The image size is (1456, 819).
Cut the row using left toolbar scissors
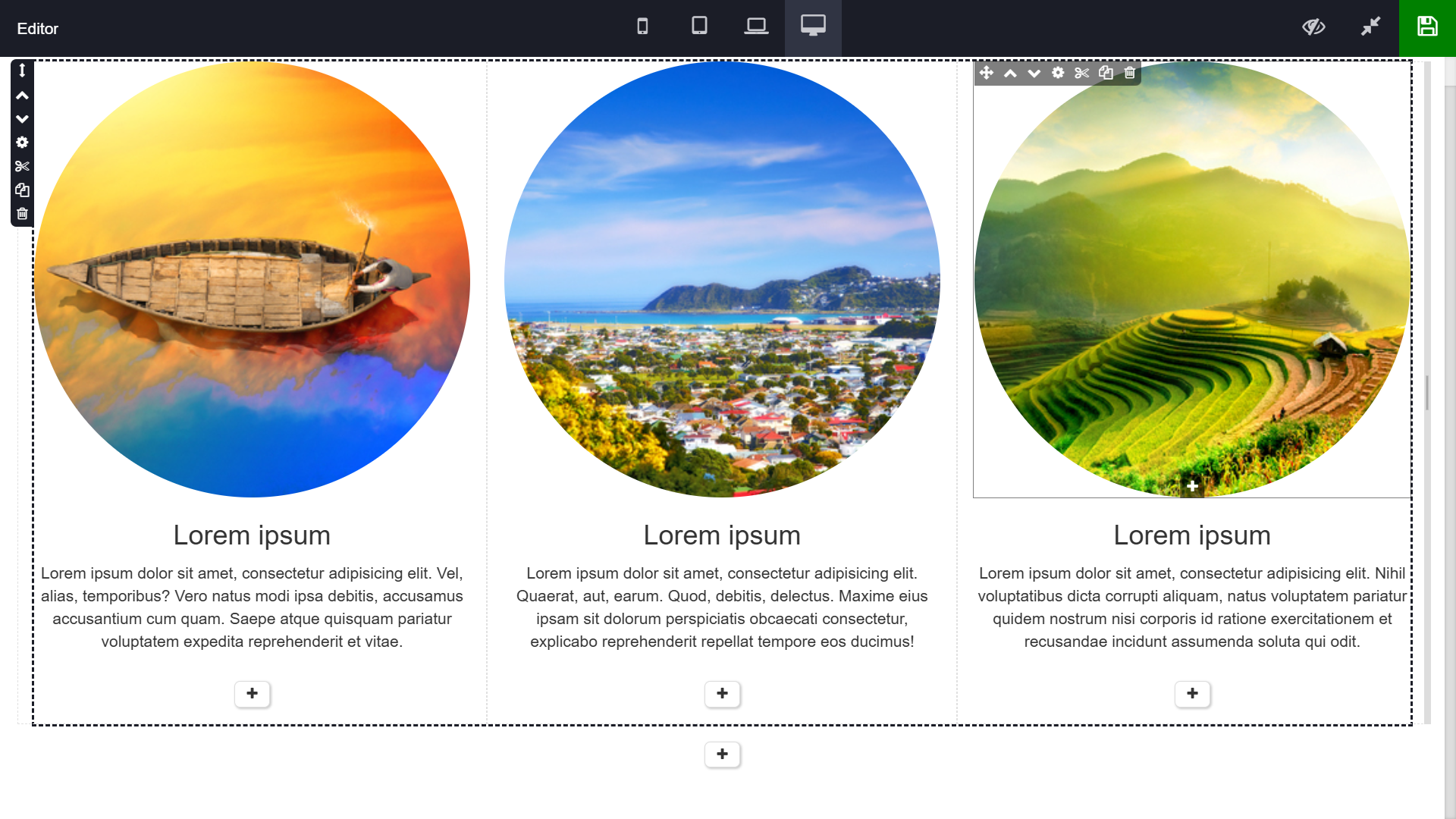[22, 166]
